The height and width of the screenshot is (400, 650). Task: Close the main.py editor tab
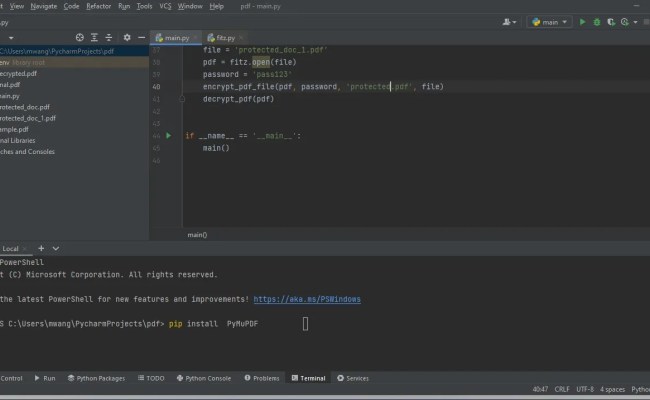click(195, 38)
